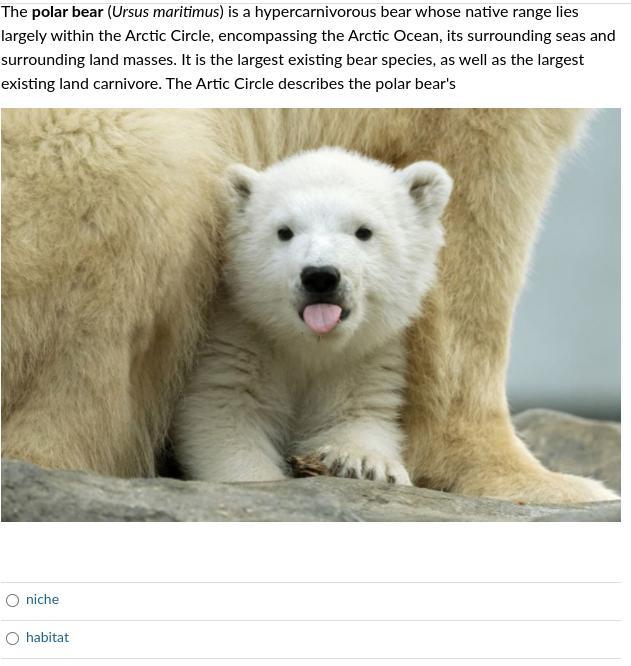The width and height of the screenshot is (631, 666).
Task: Click the word 'hypercarnivorous' in the passage
Action: point(316,12)
